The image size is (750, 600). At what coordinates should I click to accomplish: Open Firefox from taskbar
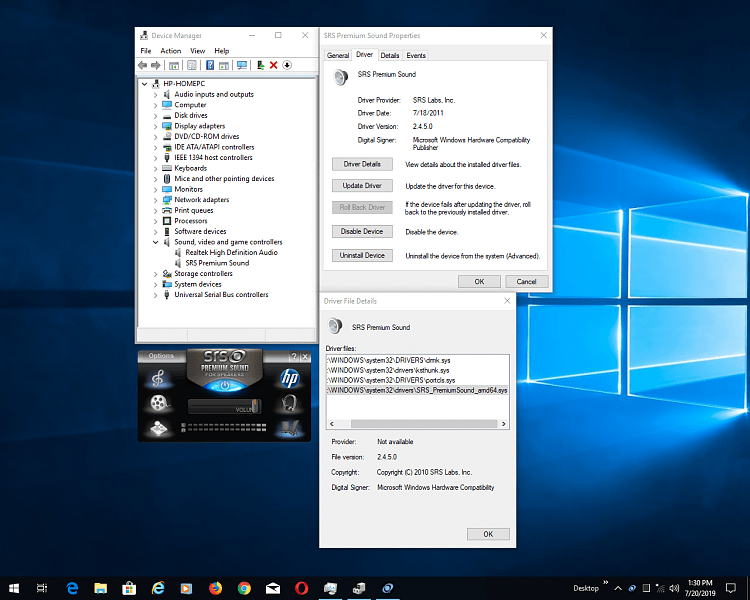pos(215,588)
